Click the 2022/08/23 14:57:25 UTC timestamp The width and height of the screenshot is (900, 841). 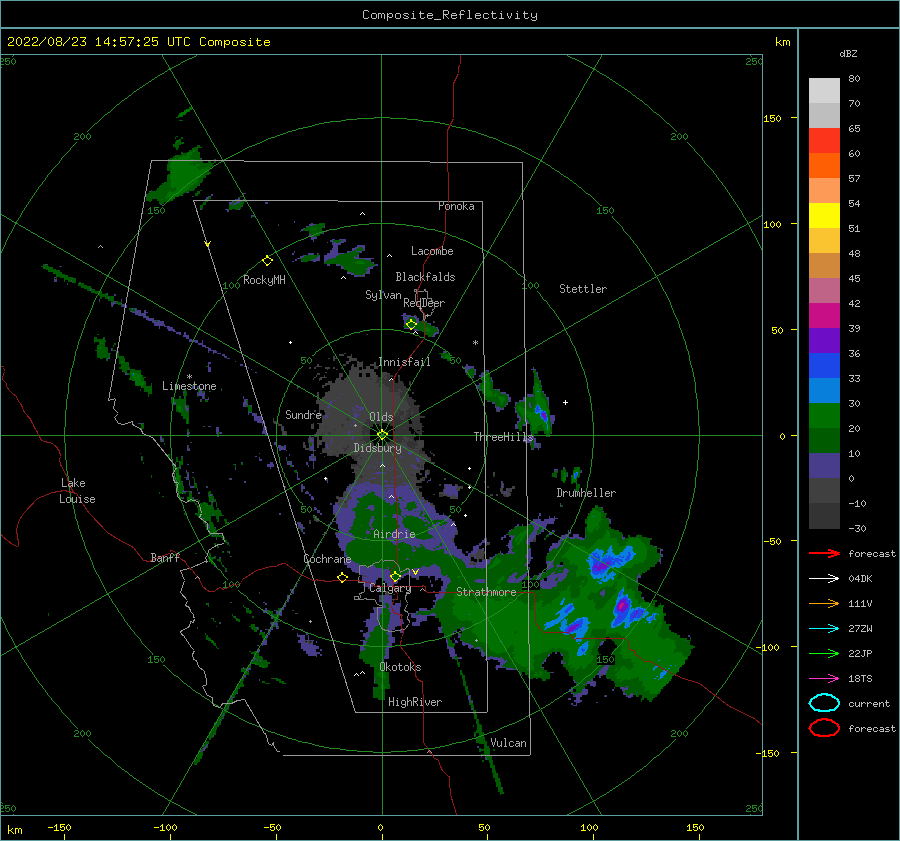click(99, 42)
